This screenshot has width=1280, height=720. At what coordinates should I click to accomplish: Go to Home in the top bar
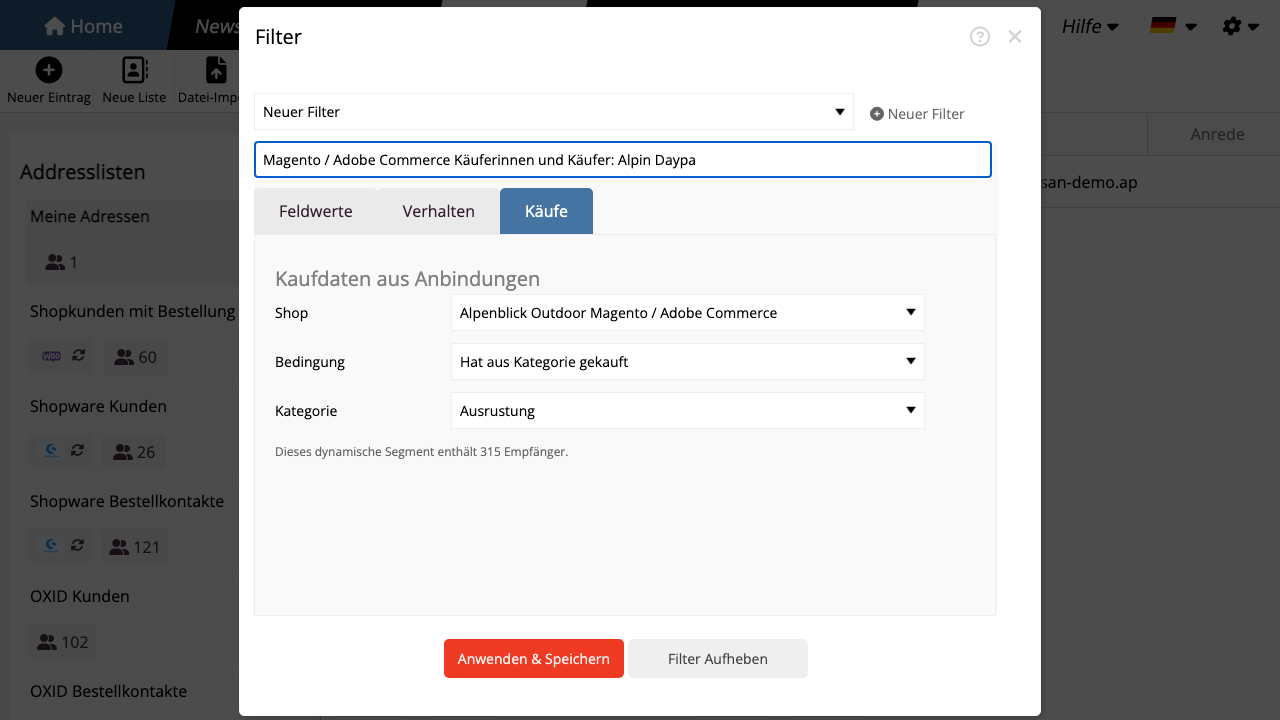83,26
